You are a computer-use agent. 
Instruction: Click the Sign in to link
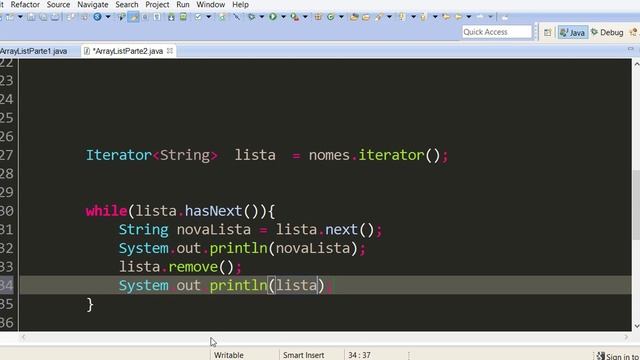coord(622,356)
